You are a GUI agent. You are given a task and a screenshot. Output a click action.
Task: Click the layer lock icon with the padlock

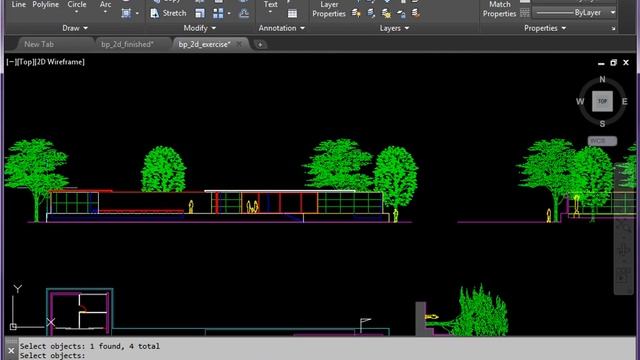(401, 13)
